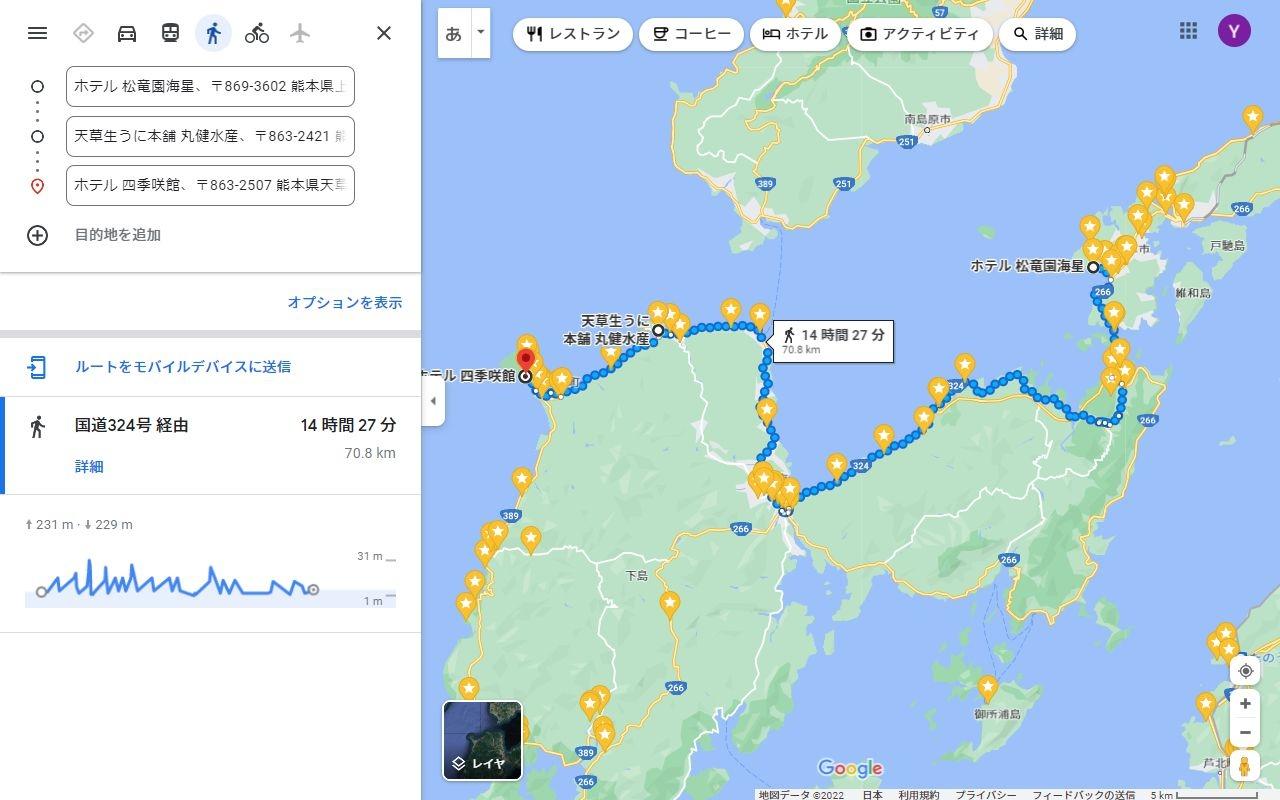Search nearby ホテル hotels

coord(795,34)
